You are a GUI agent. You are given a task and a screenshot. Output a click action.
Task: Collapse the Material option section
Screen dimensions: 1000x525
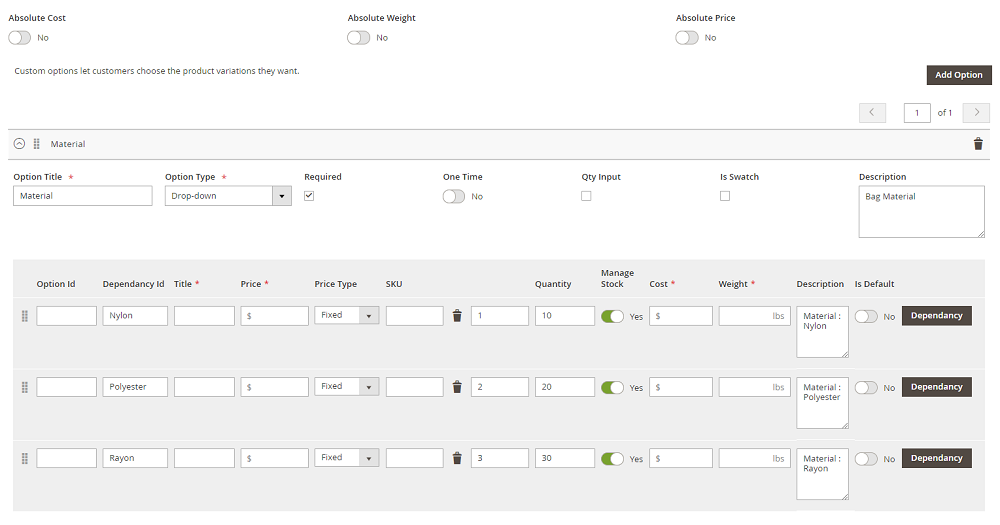click(19, 144)
